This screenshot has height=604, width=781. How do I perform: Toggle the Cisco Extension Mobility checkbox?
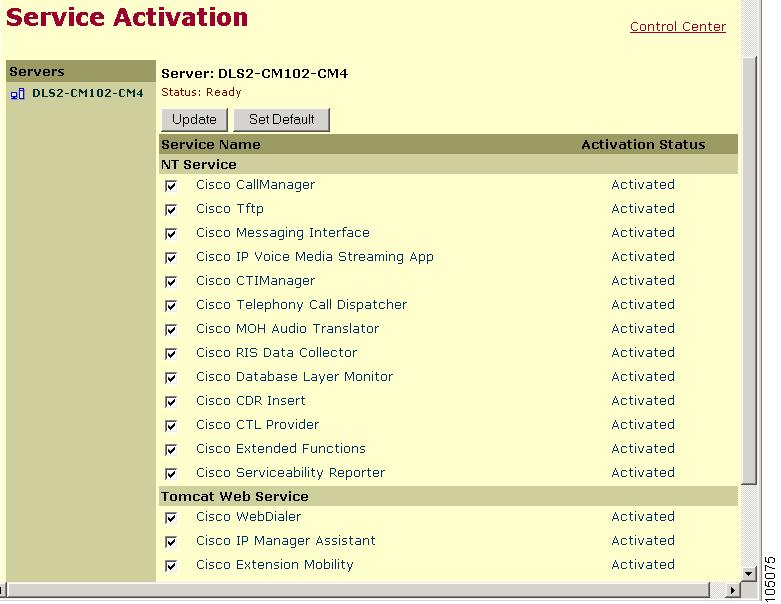[x=171, y=565]
